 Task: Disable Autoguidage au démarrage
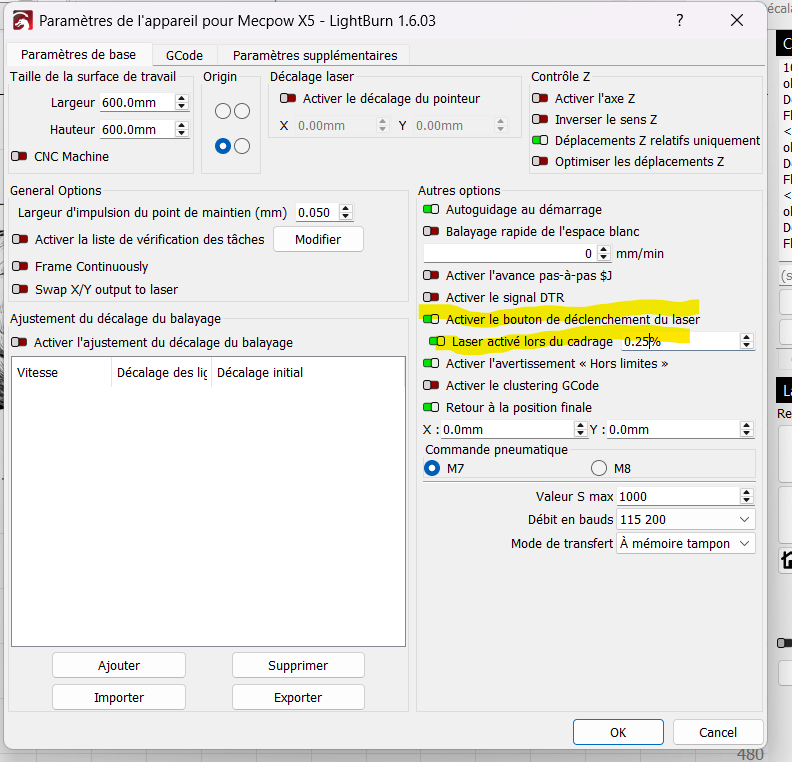click(x=431, y=209)
